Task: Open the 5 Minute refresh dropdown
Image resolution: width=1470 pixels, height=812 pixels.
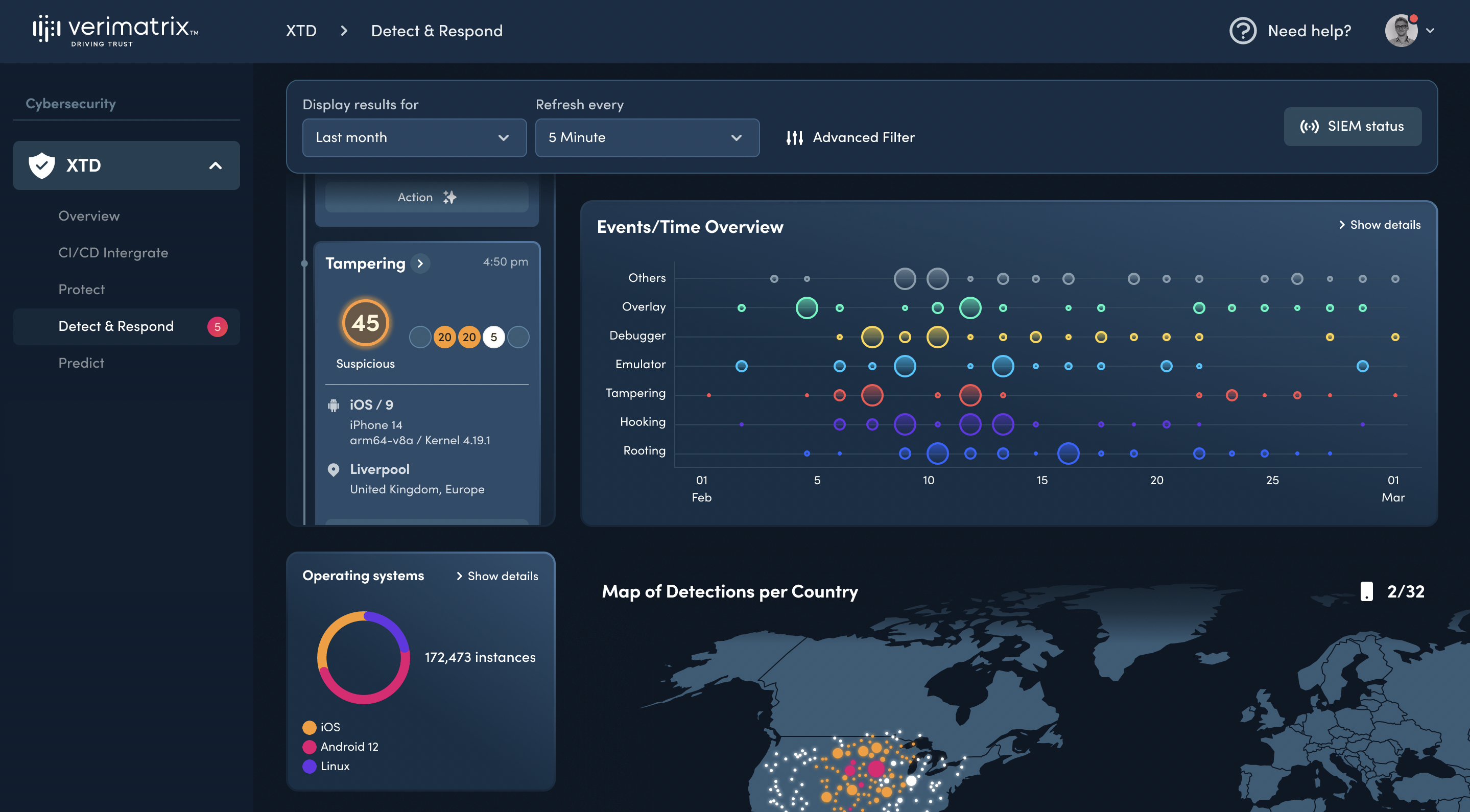Action: (647, 137)
